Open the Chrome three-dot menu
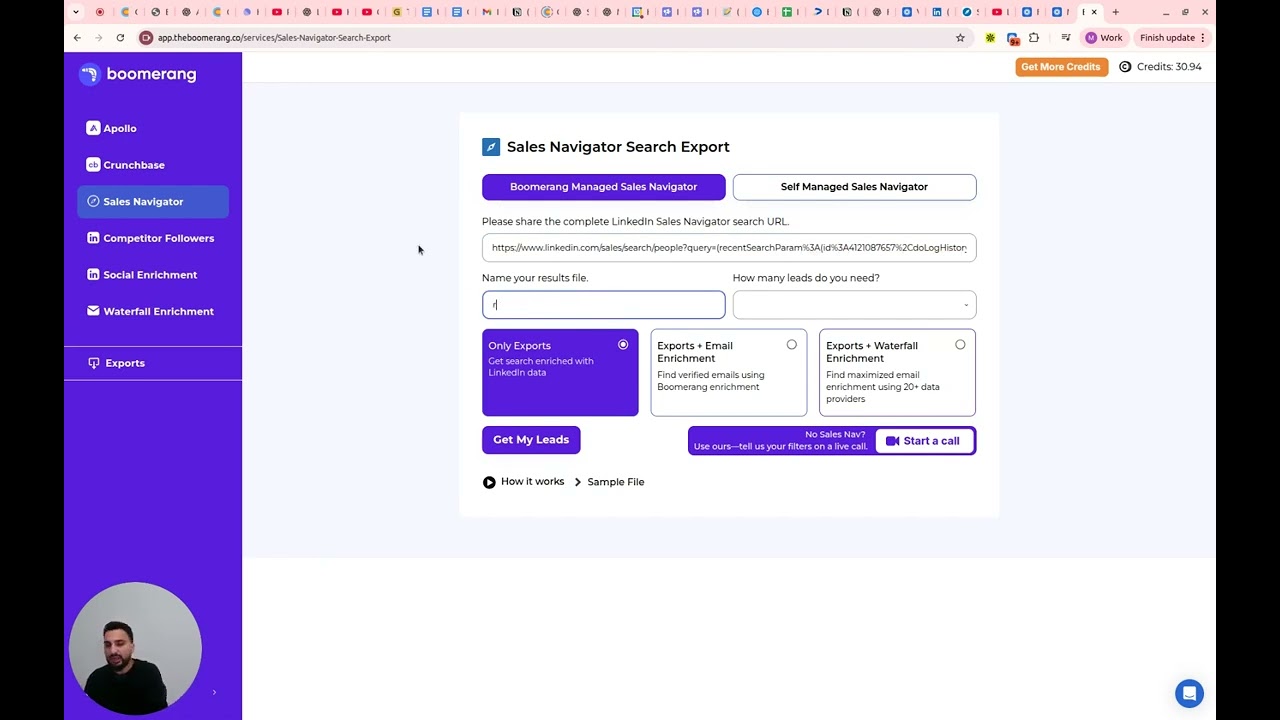This screenshot has width=1280, height=720. coord(1203,38)
